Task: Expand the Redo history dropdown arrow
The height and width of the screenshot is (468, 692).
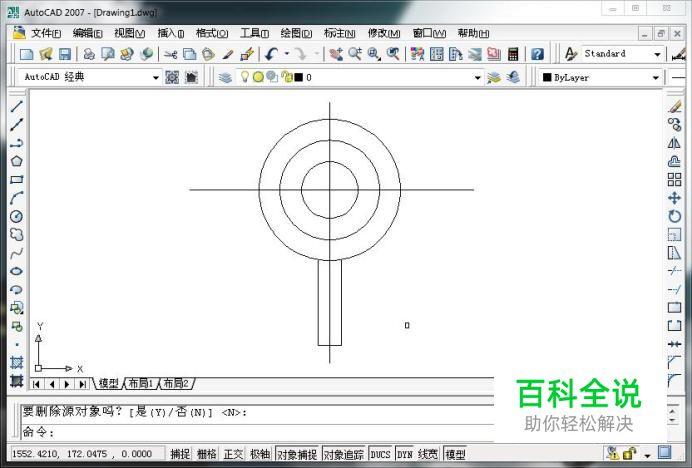Action: pos(316,54)
